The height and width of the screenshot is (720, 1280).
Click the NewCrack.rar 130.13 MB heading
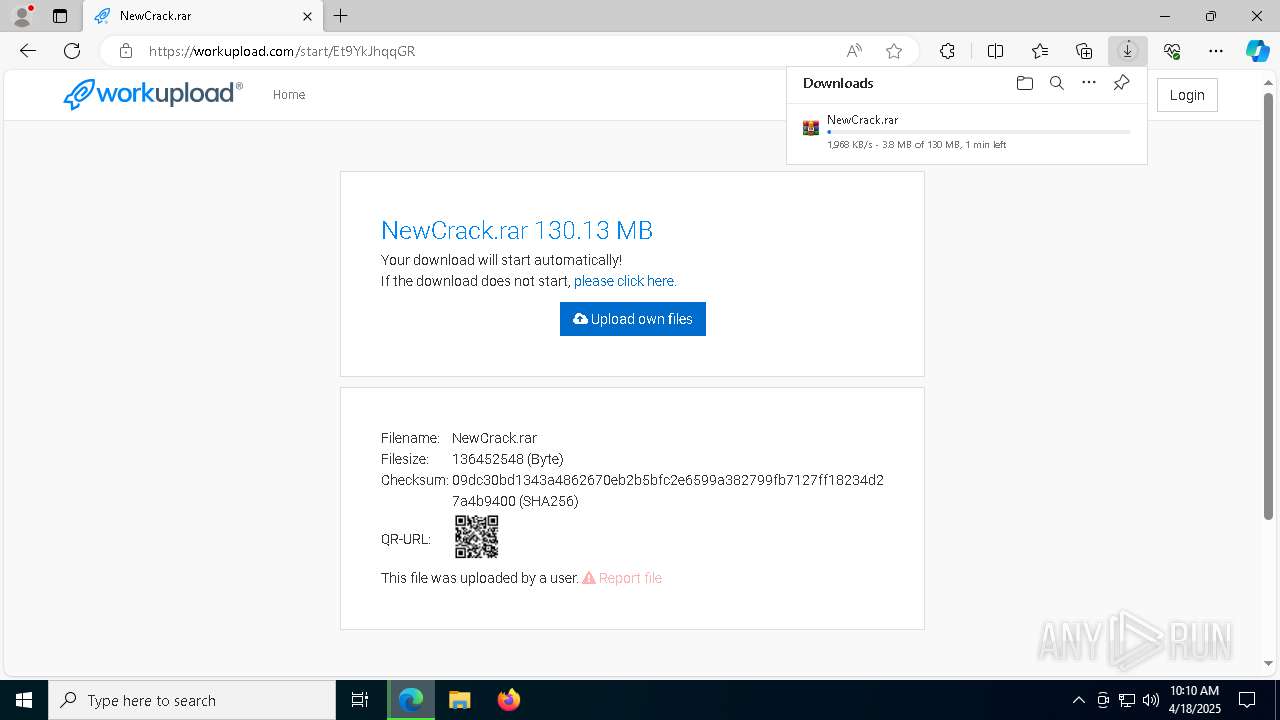[517, 230]
